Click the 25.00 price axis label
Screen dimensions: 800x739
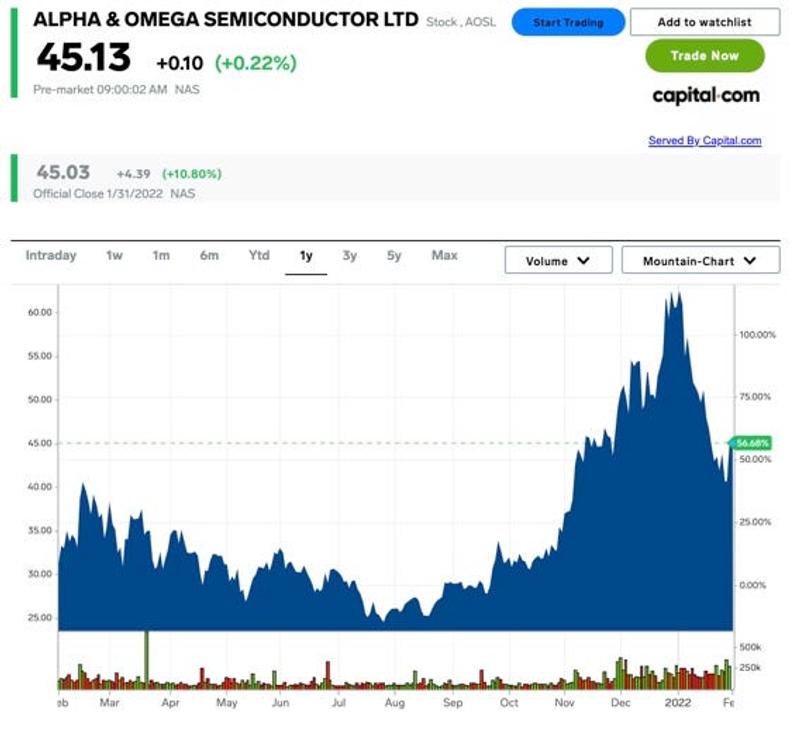tap(40, 618)
